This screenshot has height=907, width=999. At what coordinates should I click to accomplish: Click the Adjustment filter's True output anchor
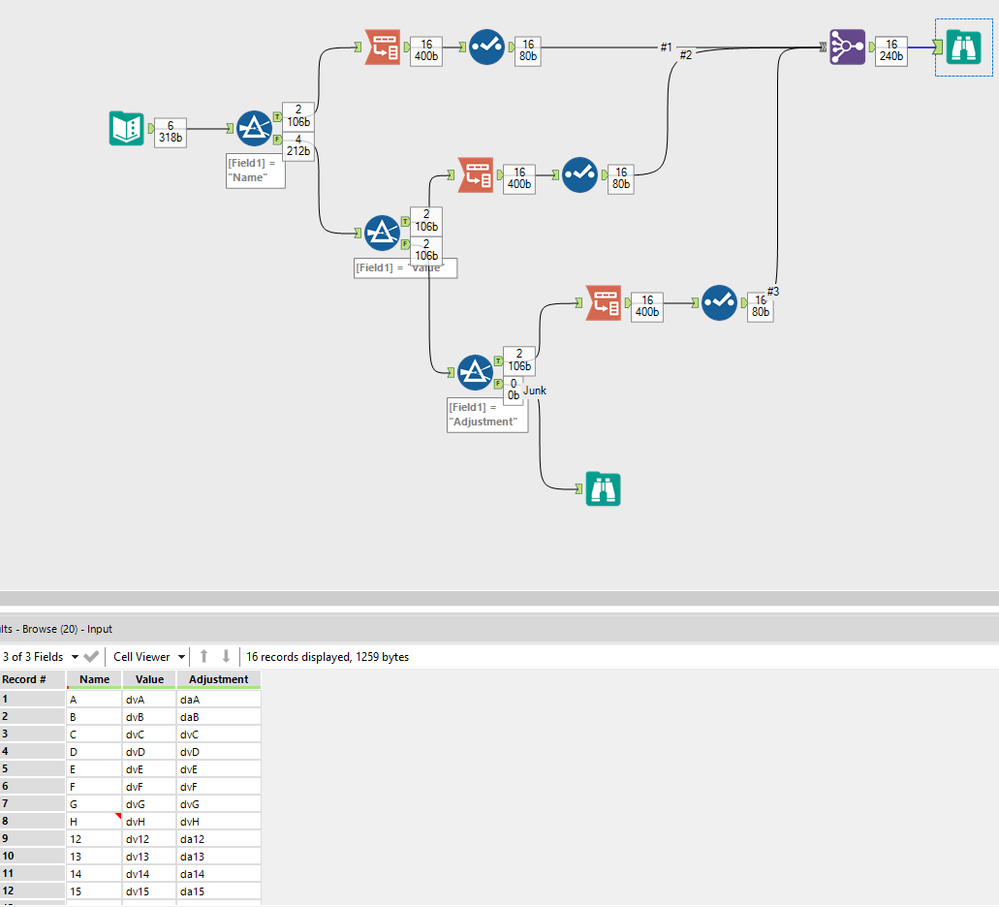[499, 361]
